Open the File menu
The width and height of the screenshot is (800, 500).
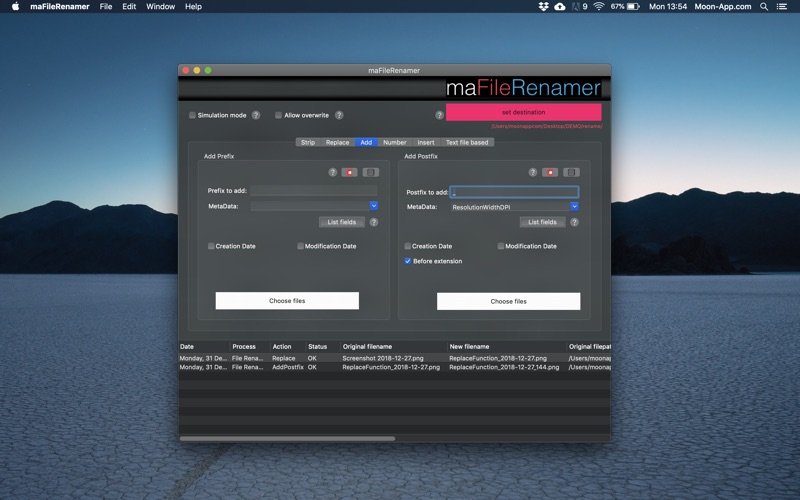tap(106, 7)
